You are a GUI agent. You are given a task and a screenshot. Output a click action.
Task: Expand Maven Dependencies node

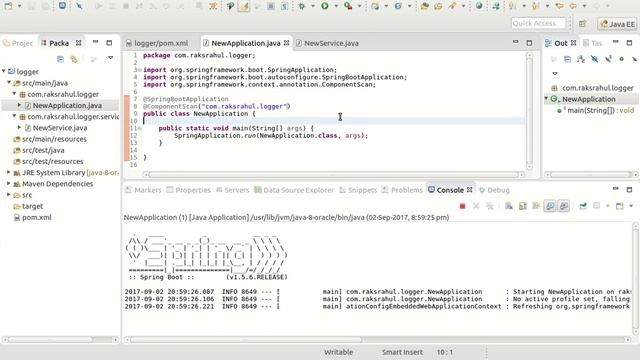(x=9, y=184)
